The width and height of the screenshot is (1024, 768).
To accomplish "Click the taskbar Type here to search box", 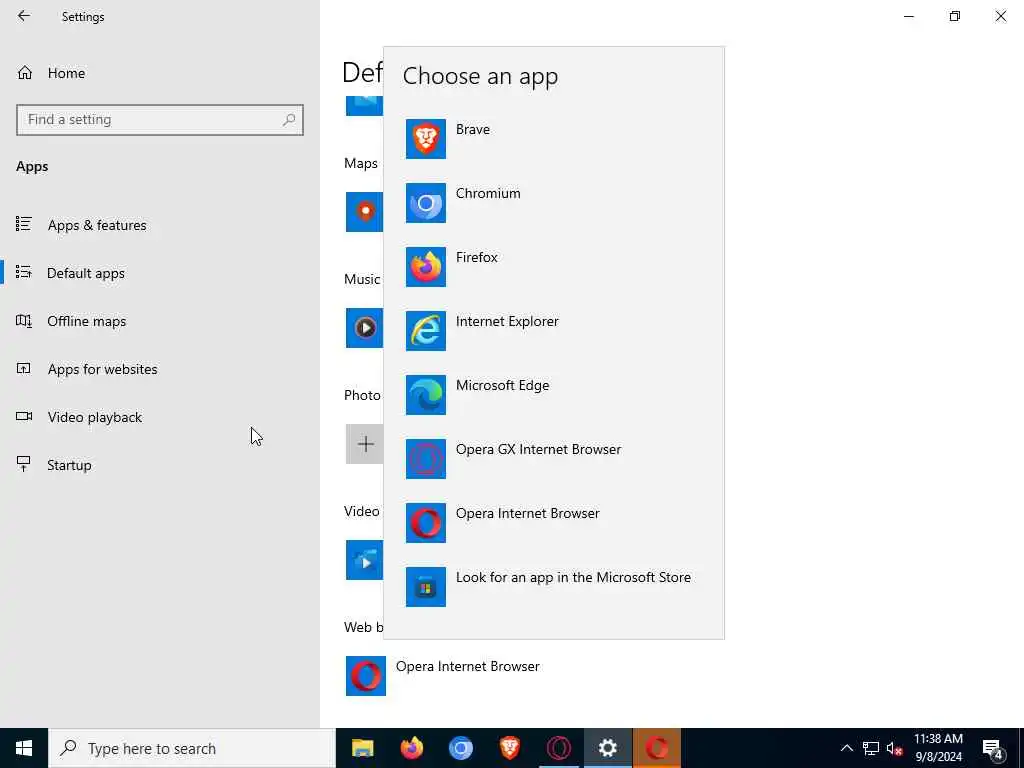I will coord(192,748).
